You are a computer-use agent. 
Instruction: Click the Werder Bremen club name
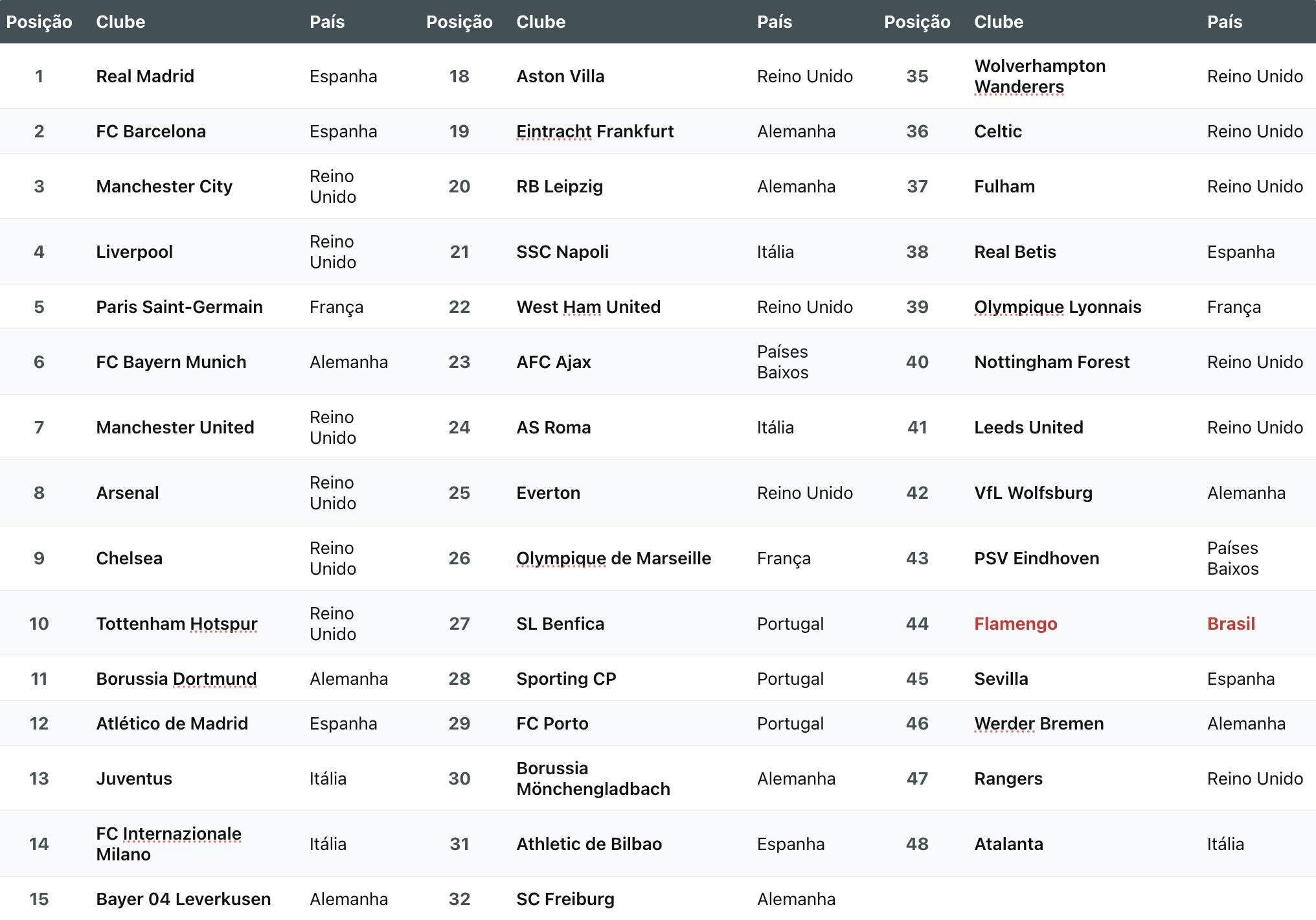(x=1039, y=724)
